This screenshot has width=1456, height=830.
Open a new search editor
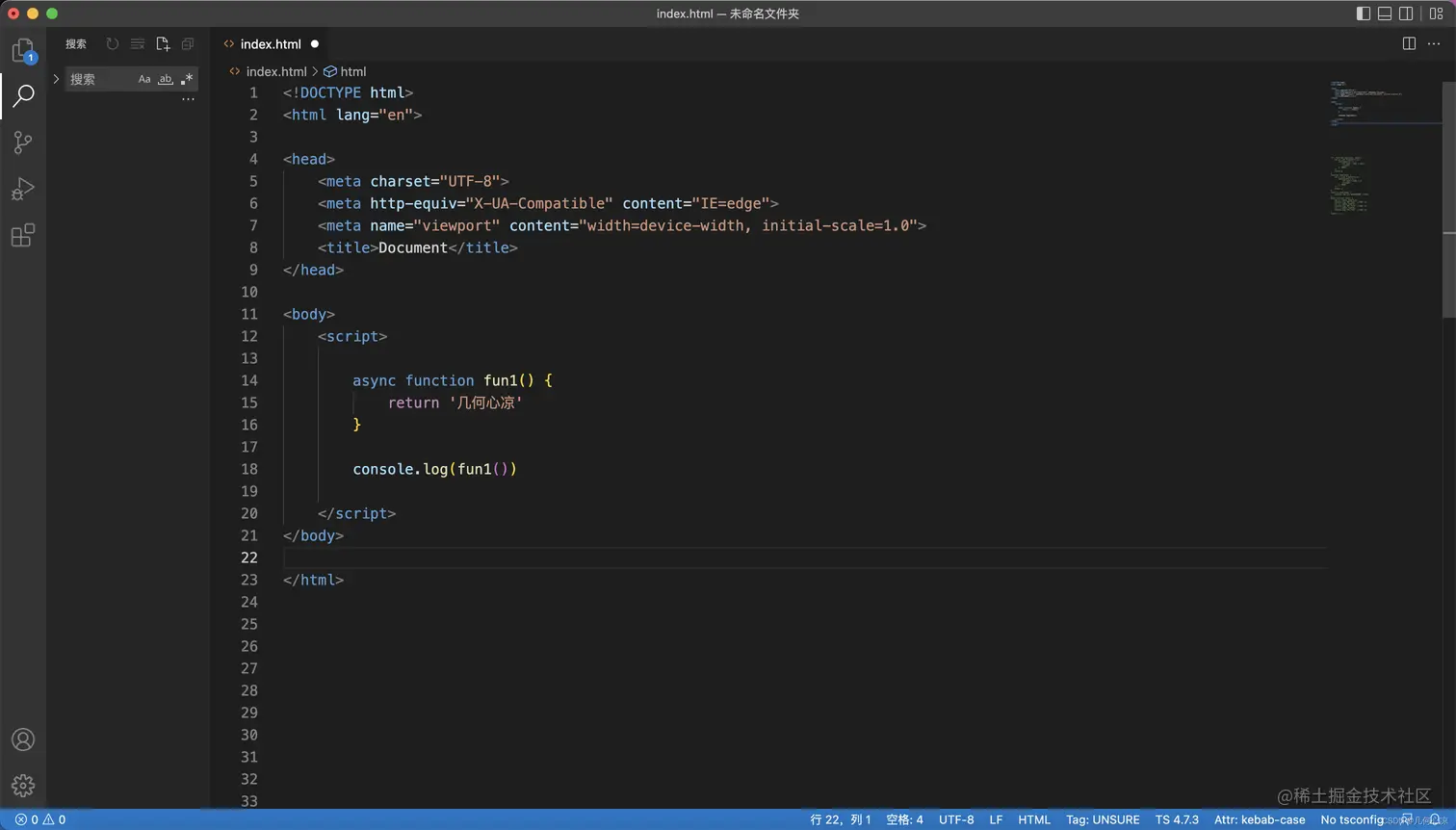coord(163,43)
